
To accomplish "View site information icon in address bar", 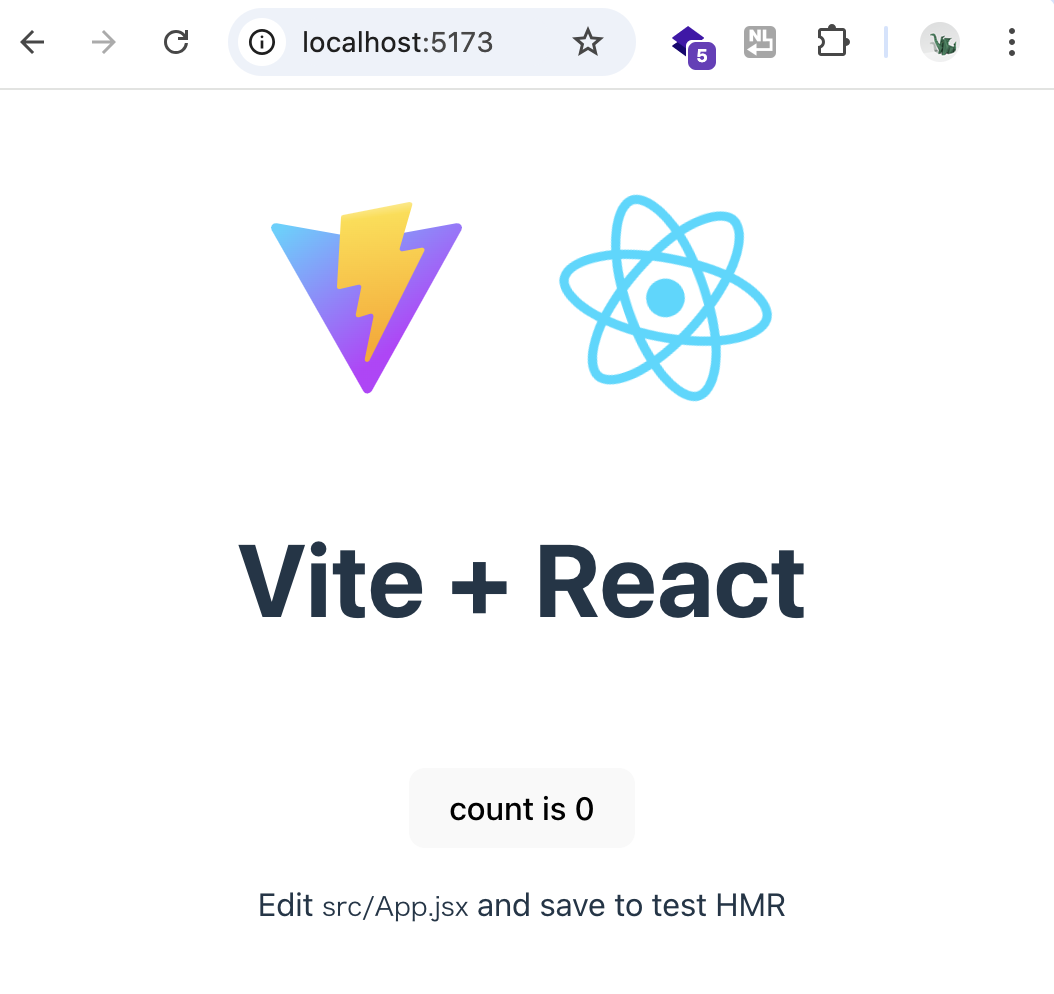I will (x=262, y=42).
